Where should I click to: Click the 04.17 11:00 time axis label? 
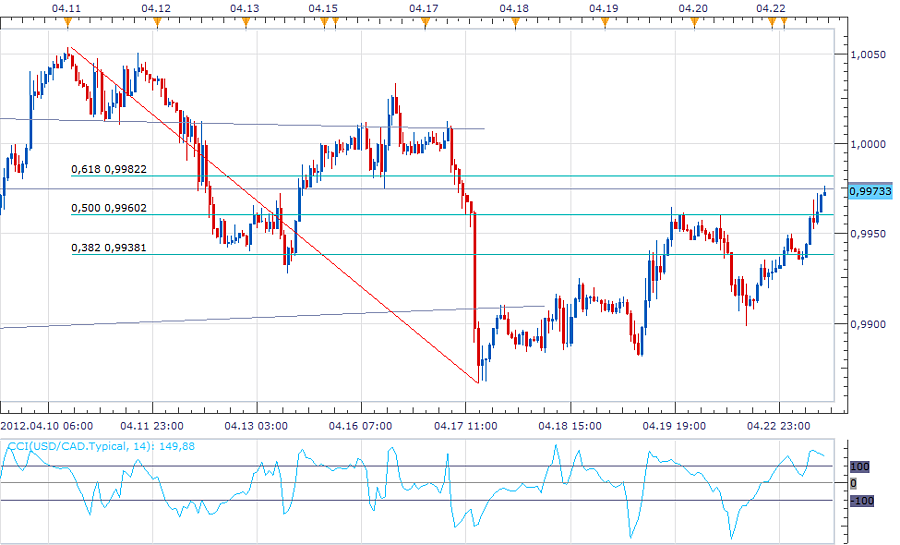pyautogui.click(x=466, y=422)
